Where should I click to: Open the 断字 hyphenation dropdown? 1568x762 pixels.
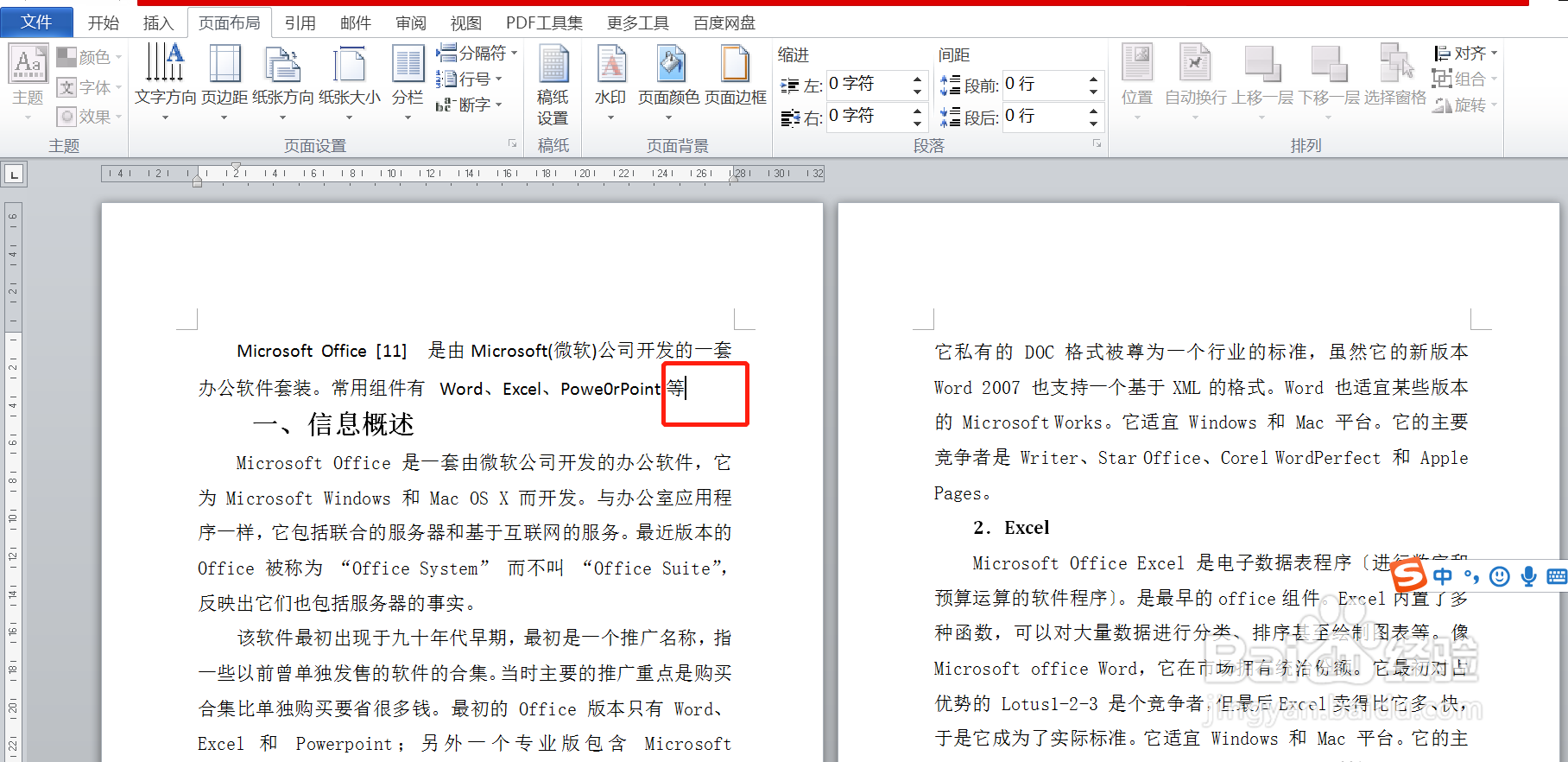(x=469, y=105)
